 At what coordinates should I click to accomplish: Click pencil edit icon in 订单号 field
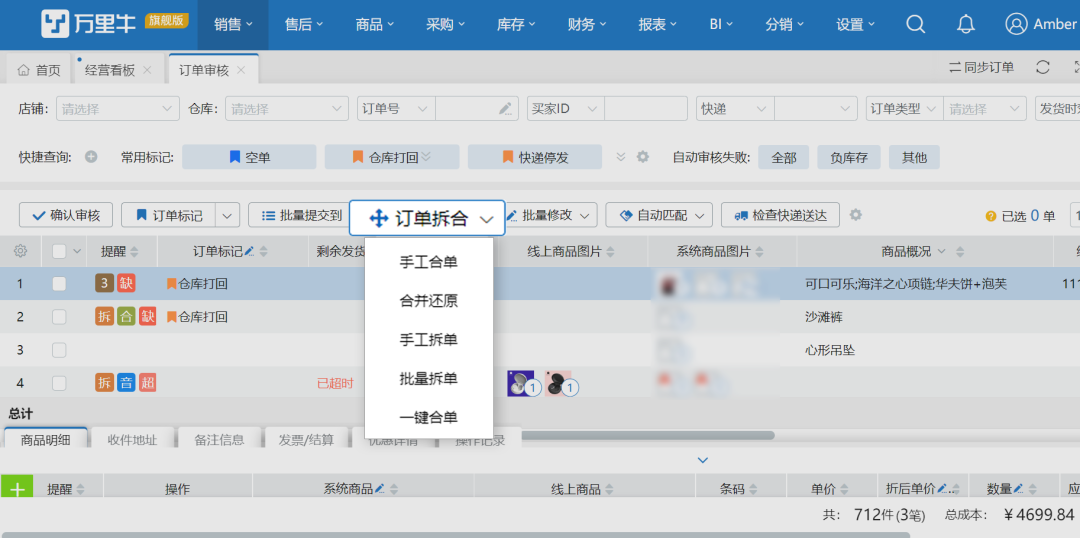pos(506,108)
